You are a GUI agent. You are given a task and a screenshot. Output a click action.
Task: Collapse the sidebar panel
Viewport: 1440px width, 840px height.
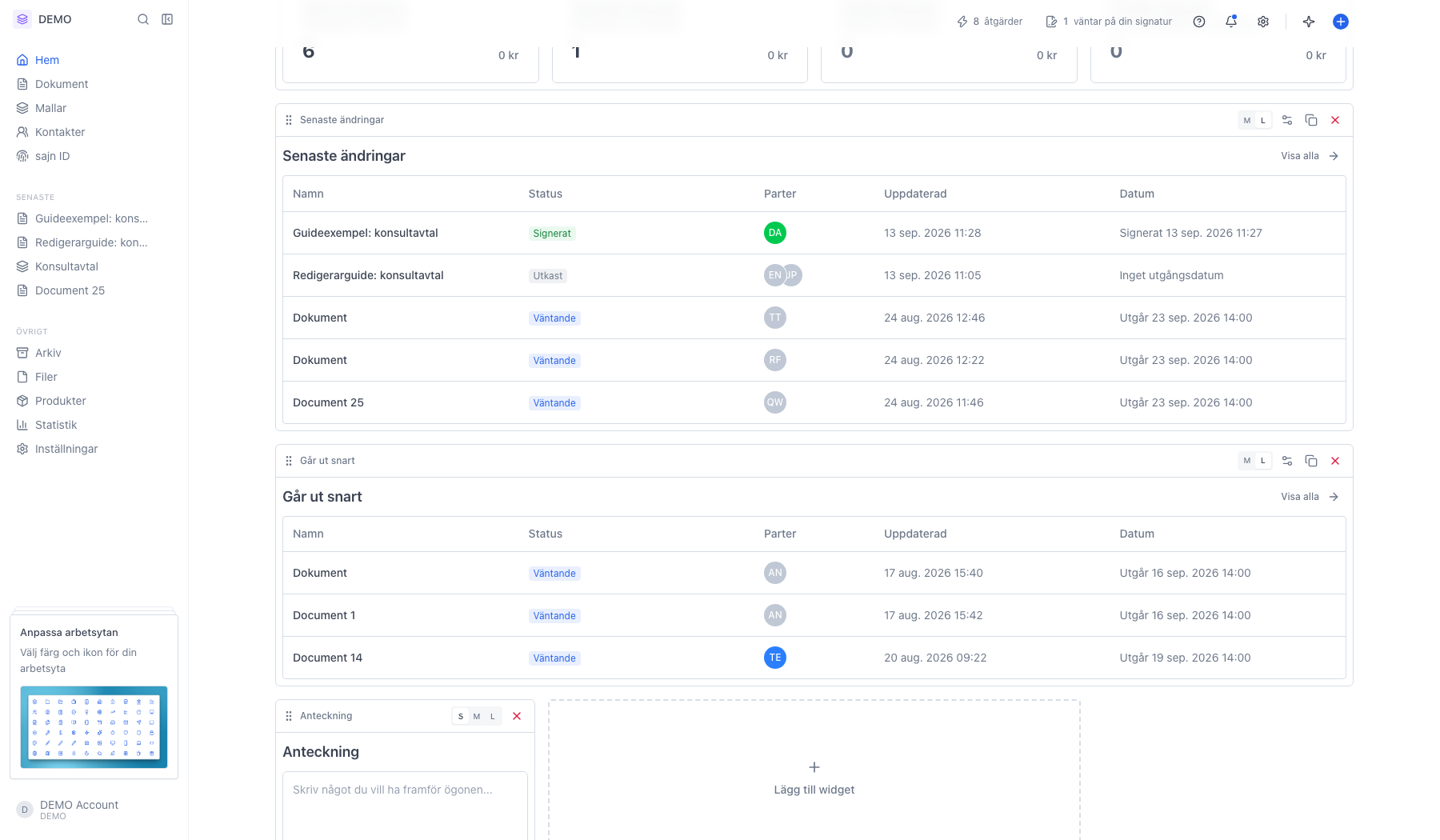pyautogui.click(x=167, y=19)
